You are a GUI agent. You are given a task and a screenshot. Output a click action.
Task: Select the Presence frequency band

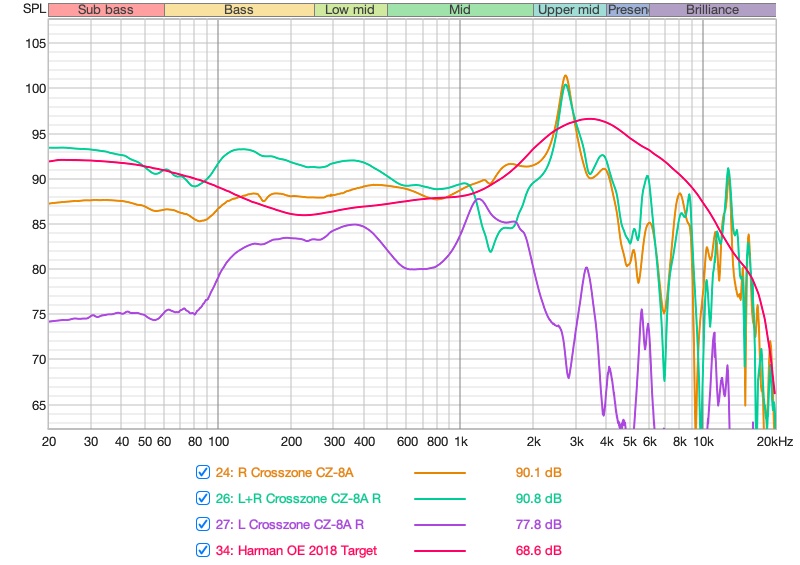click(x=628, y=10)
